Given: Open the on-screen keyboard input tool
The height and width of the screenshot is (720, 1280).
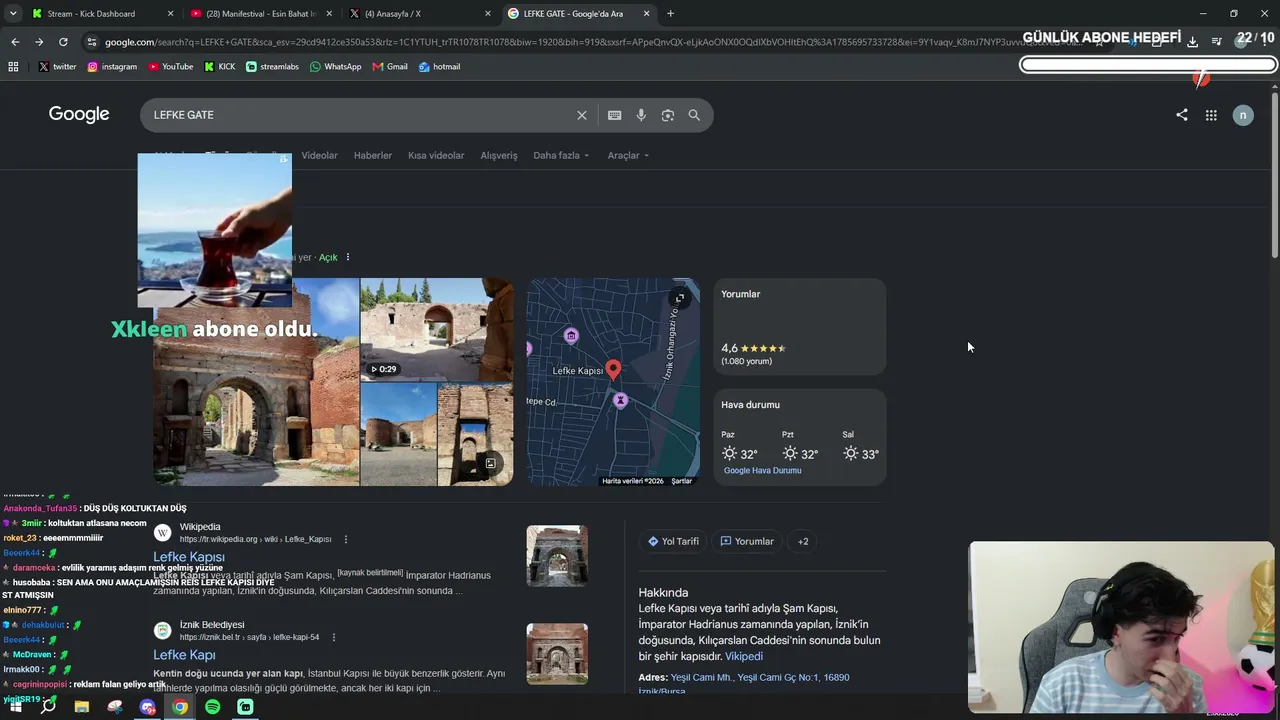Looking at the screenshot, I should (615, 115).
